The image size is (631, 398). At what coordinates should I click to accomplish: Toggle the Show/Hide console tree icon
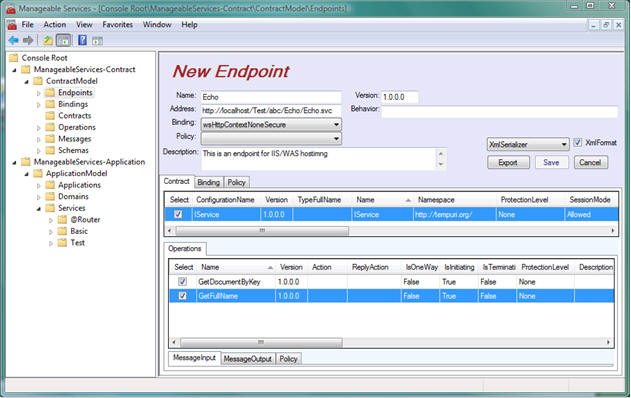coord(64,40)
